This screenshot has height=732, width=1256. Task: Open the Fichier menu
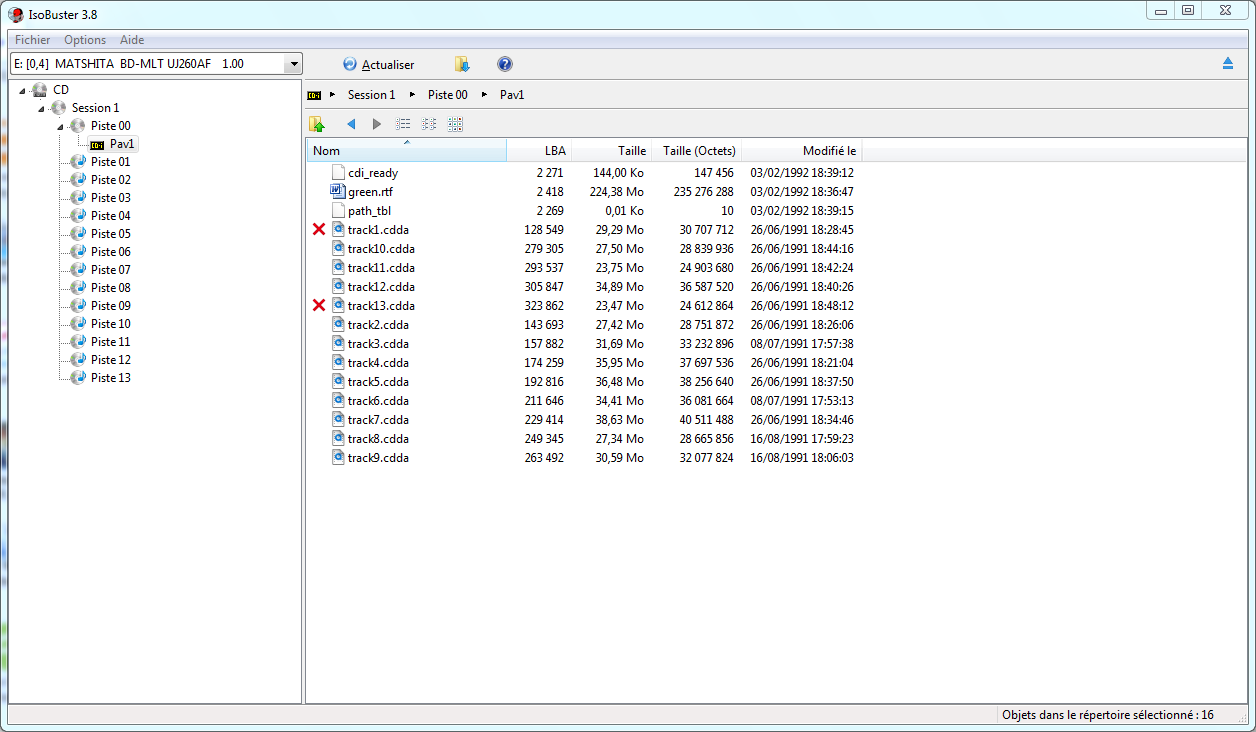click(x=33, y=40)
